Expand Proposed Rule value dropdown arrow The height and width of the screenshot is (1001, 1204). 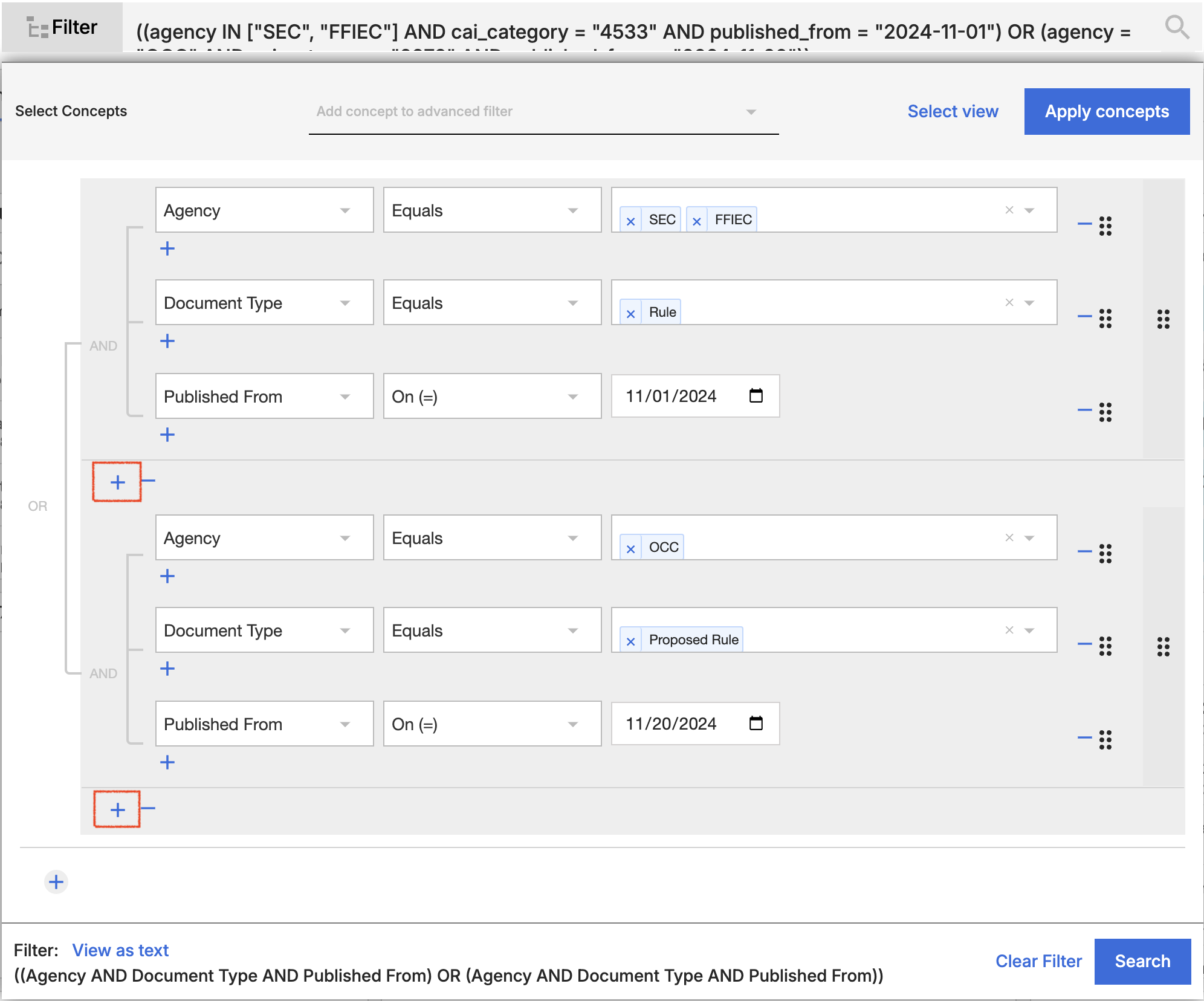pyautogui.click(x=1029, y=630)
